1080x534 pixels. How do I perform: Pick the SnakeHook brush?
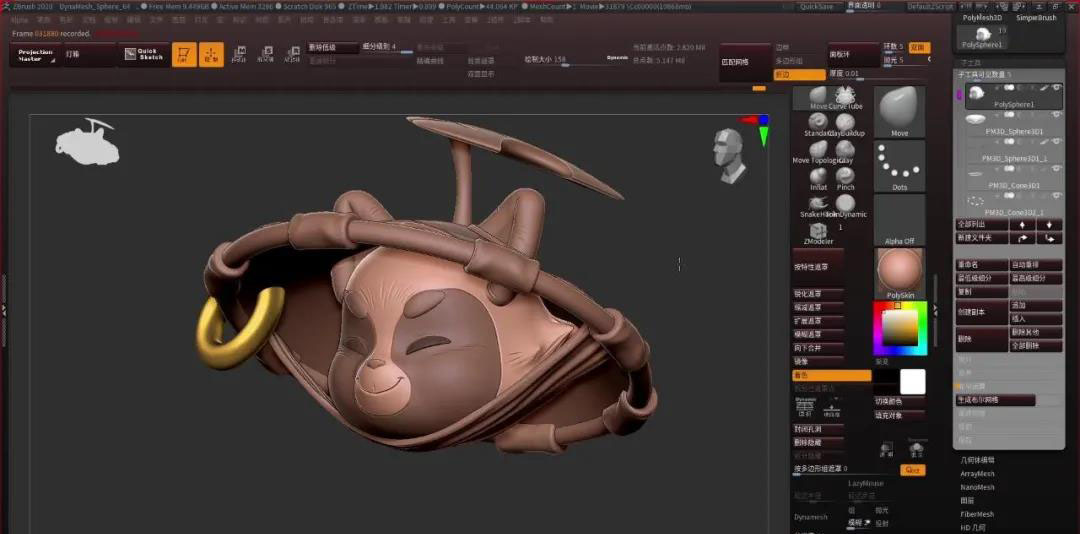pyautogui.click(x=818, y=206)
